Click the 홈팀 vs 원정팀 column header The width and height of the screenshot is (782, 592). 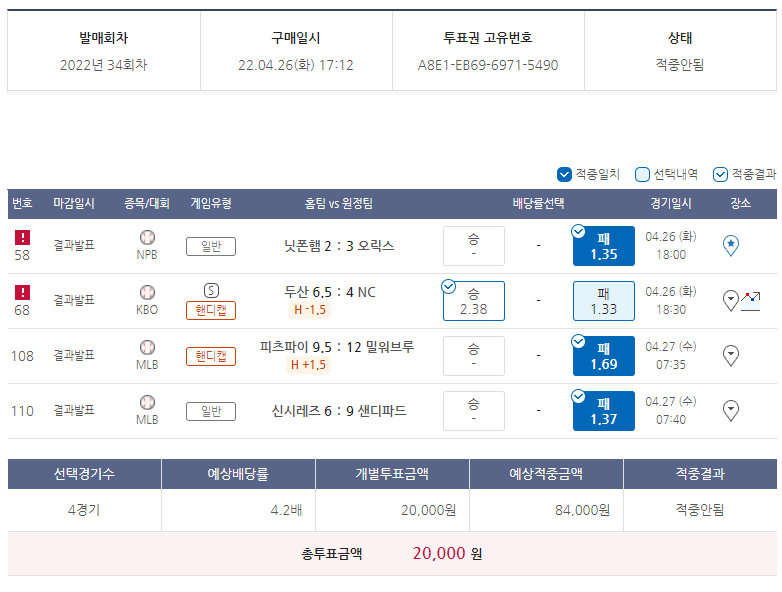coord(339,203)
